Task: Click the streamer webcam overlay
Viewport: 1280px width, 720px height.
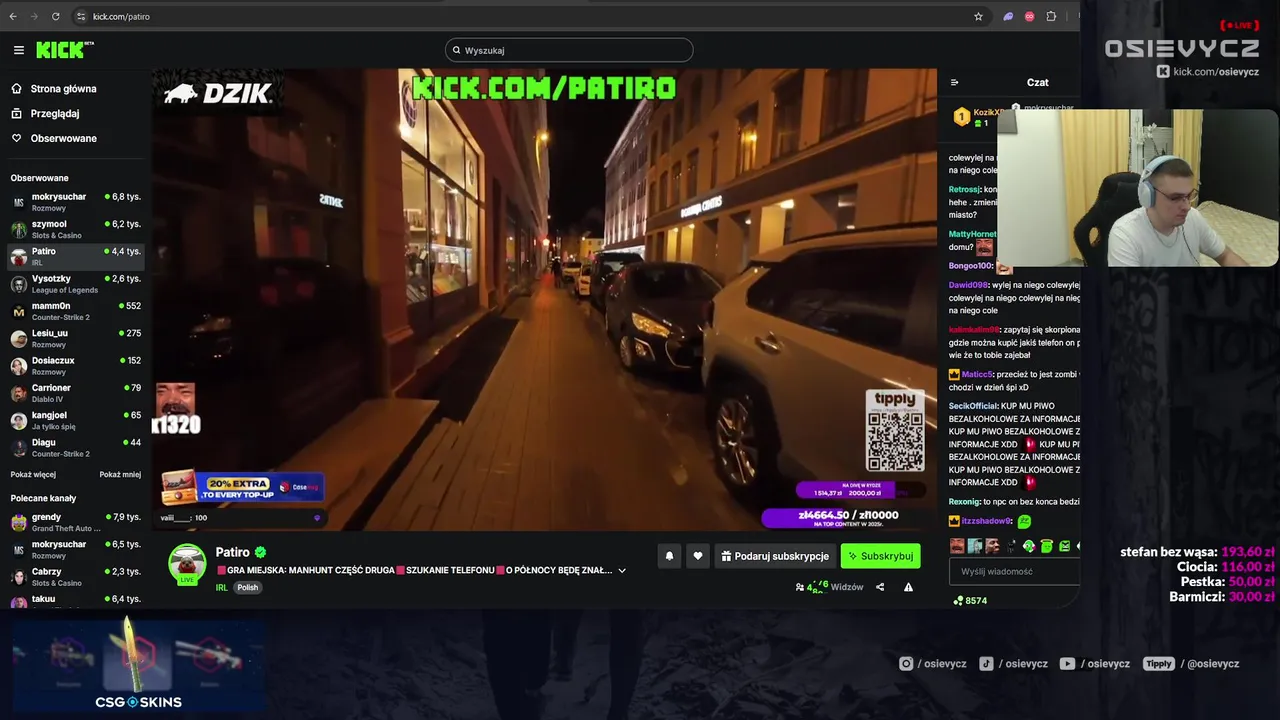Action: click(x=1139, y=188)
